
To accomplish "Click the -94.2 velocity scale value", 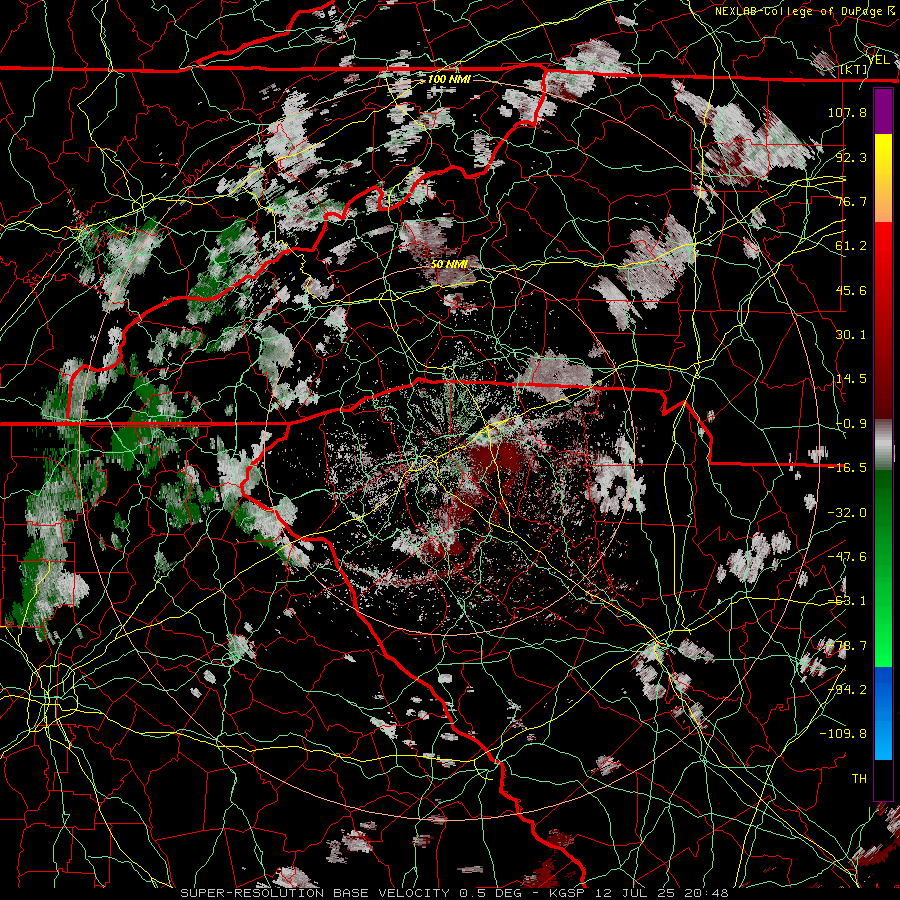I will pyautogui.click(x=847, y=690).
